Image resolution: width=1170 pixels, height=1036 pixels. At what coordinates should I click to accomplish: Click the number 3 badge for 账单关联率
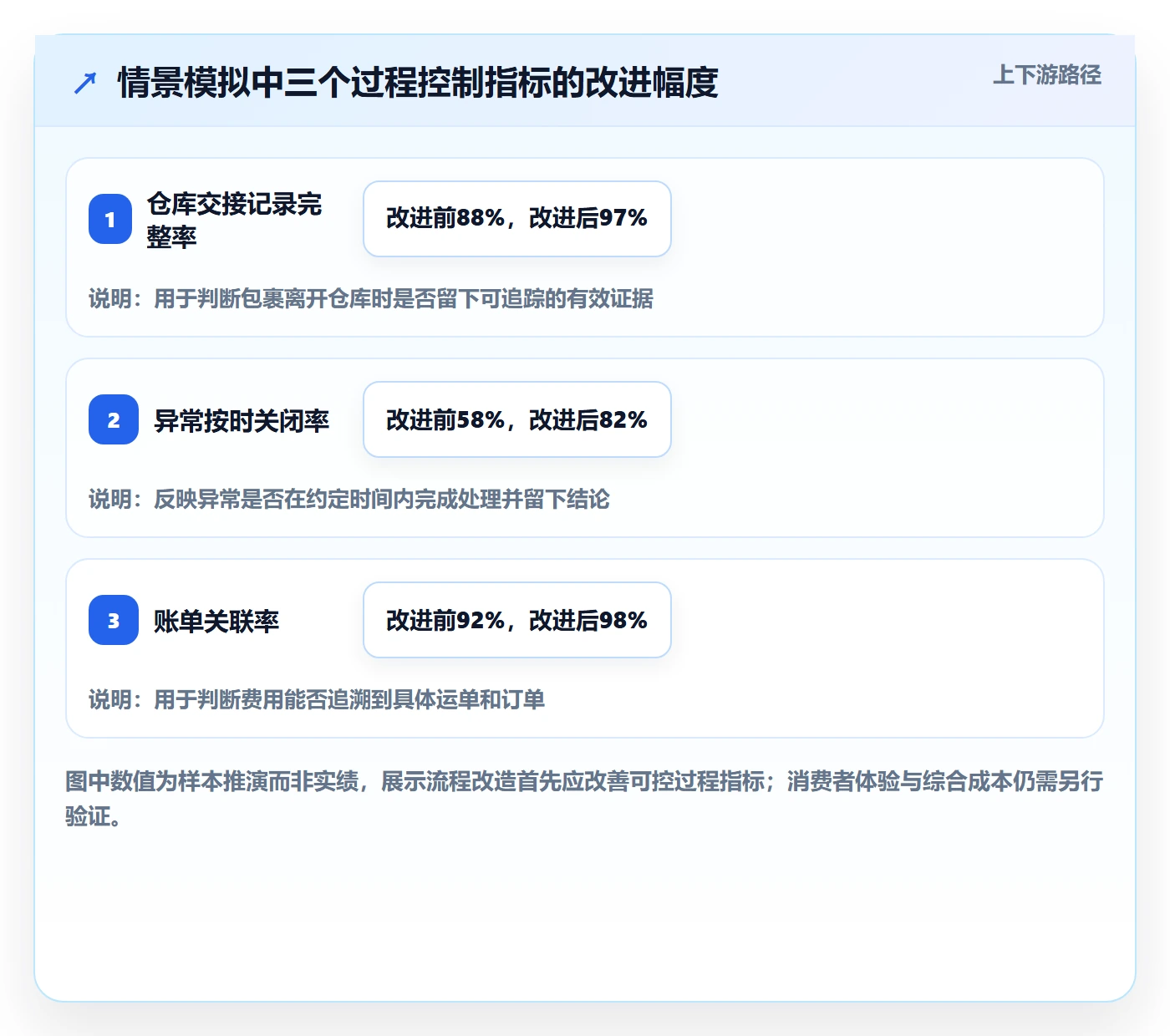point(114,620)
